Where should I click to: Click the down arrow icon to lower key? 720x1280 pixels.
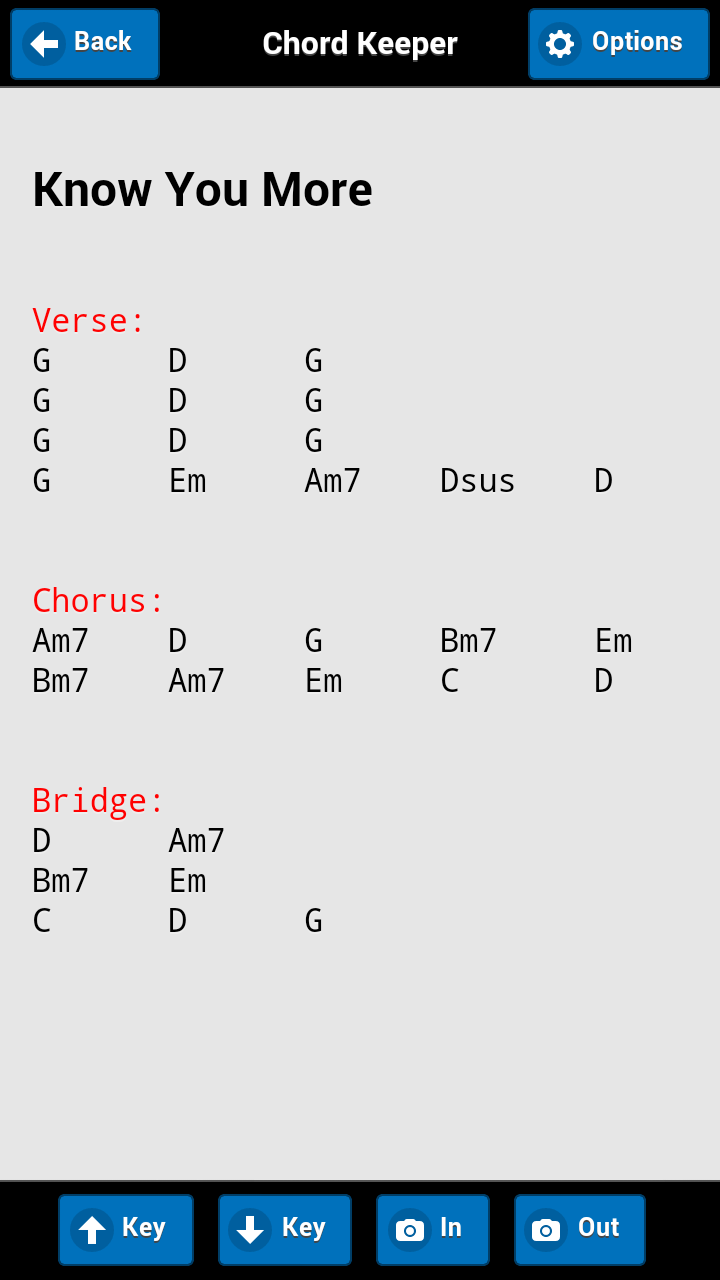click(252, 1229)
